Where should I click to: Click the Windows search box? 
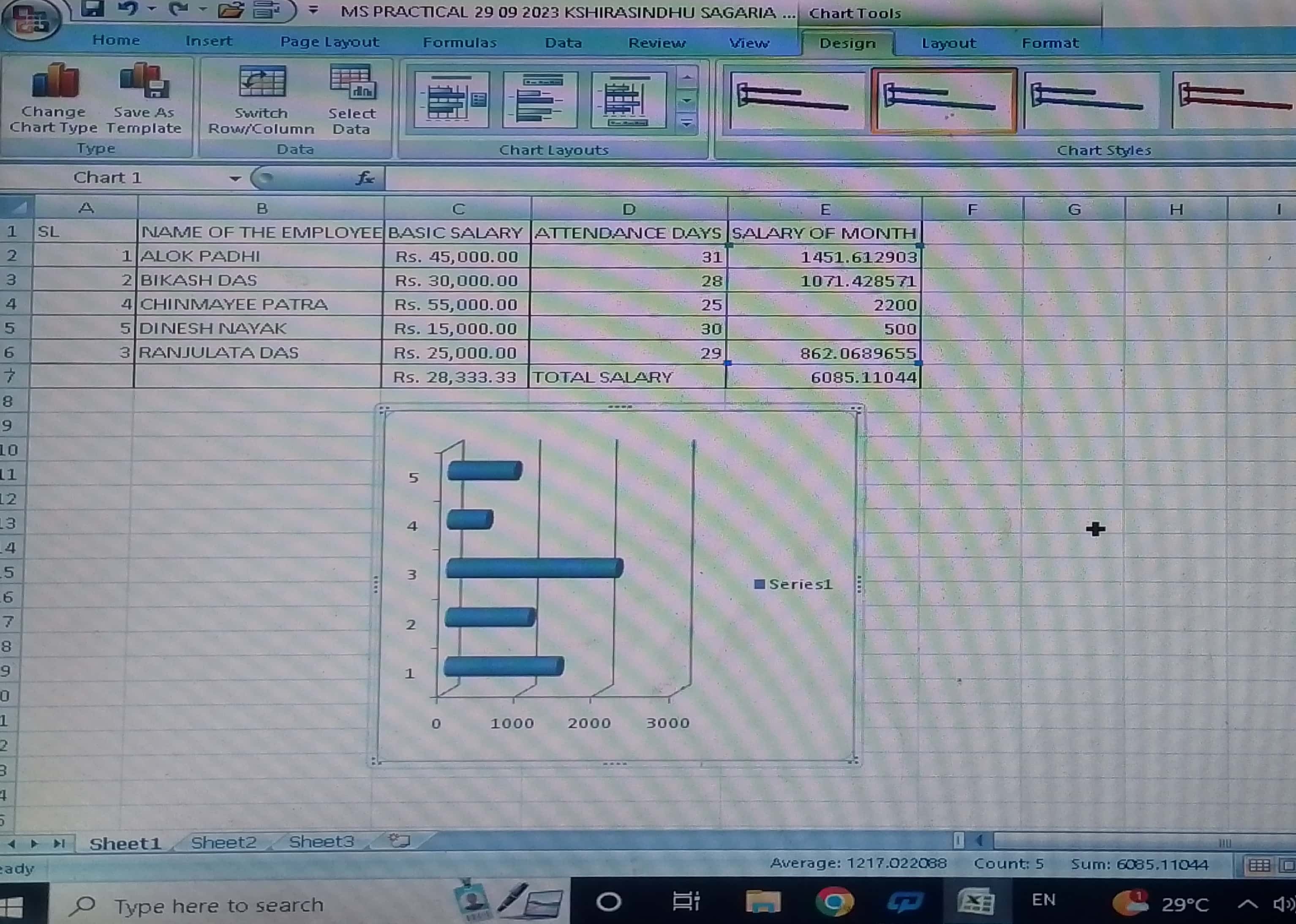(x=218, y=905)
